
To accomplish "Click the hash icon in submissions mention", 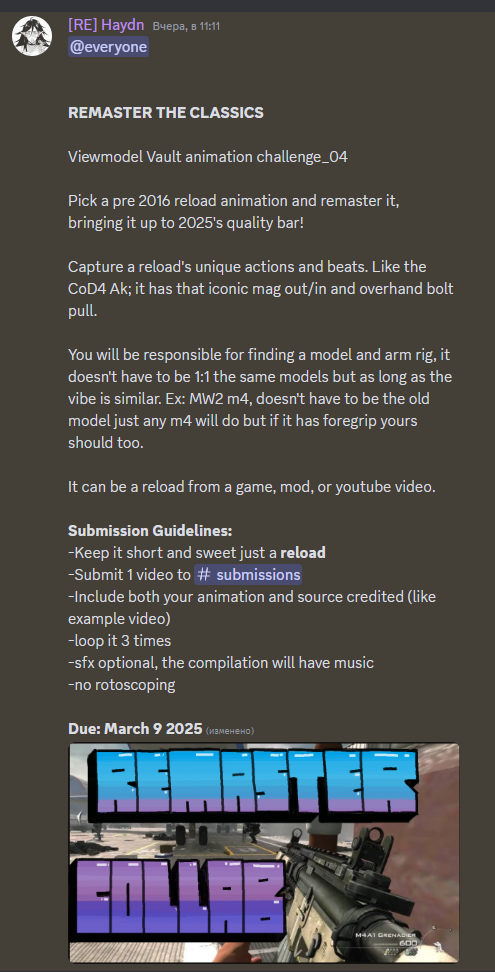I will 204,575.
